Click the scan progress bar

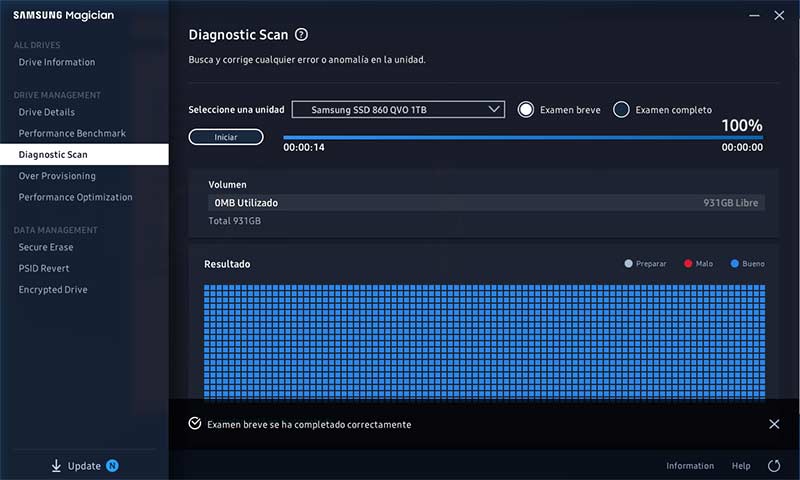[523, 137]
